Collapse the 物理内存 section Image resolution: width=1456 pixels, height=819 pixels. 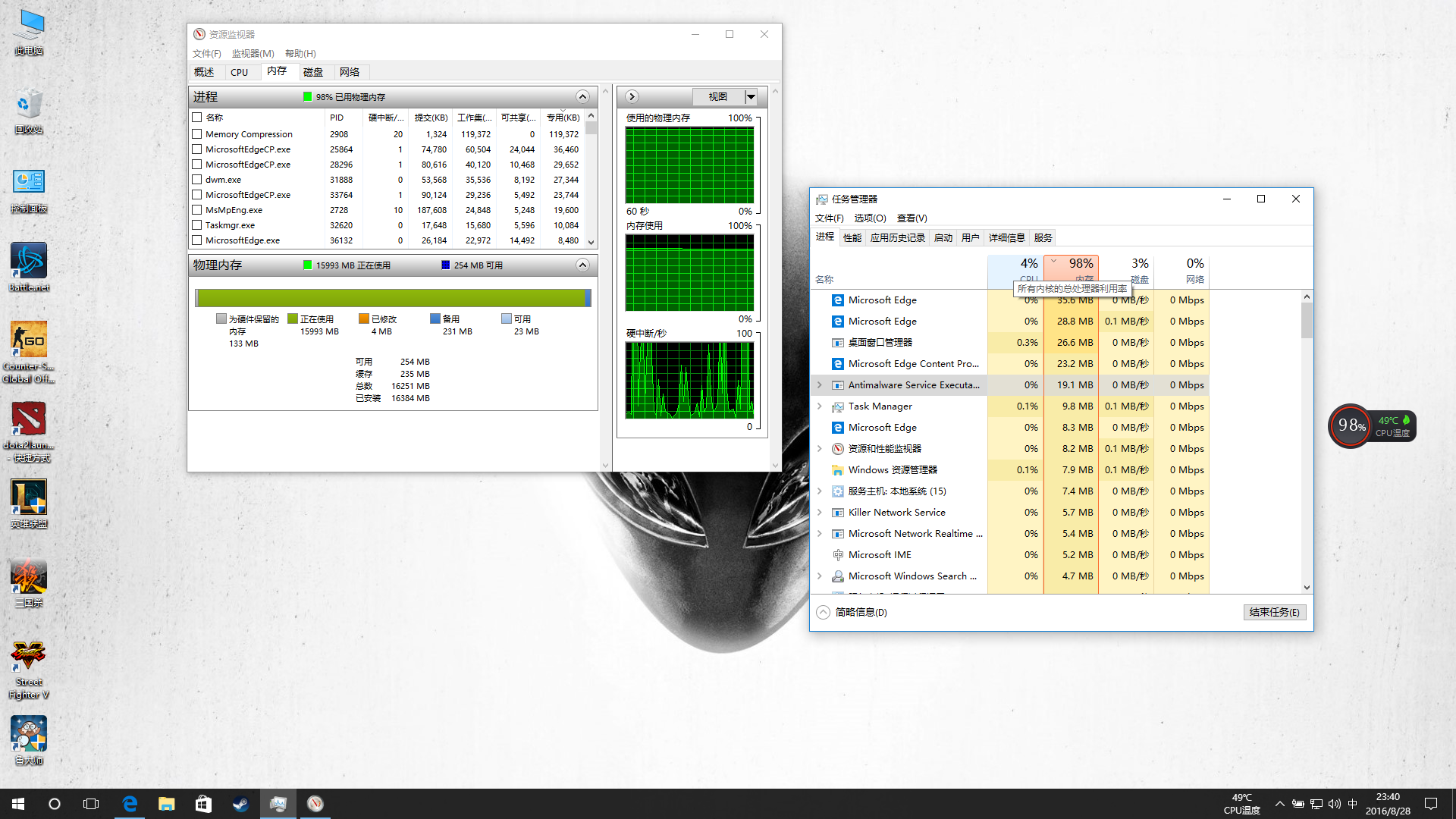click(x=582, y=265)
